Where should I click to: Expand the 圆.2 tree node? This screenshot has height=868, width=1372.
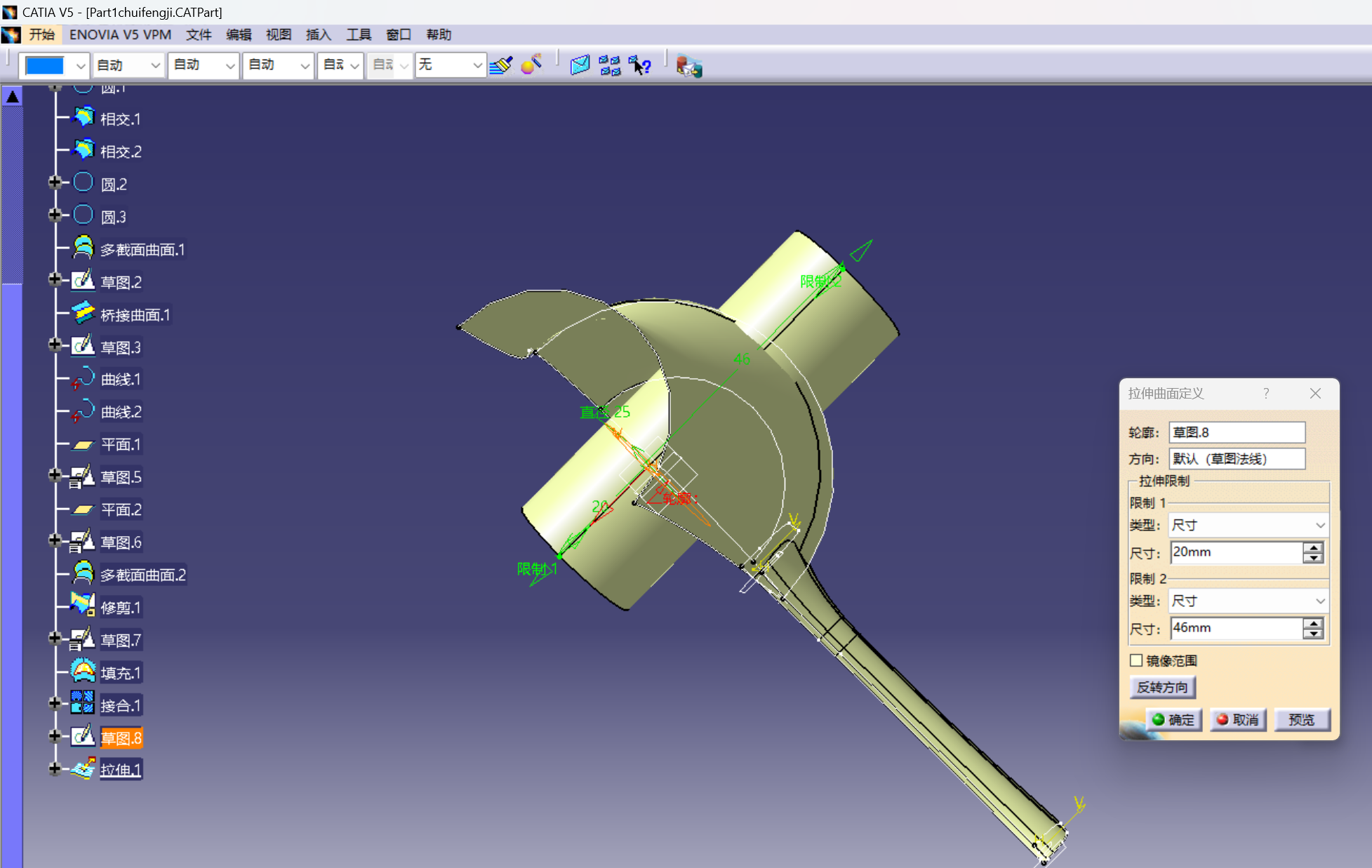(x=55, y=182)
